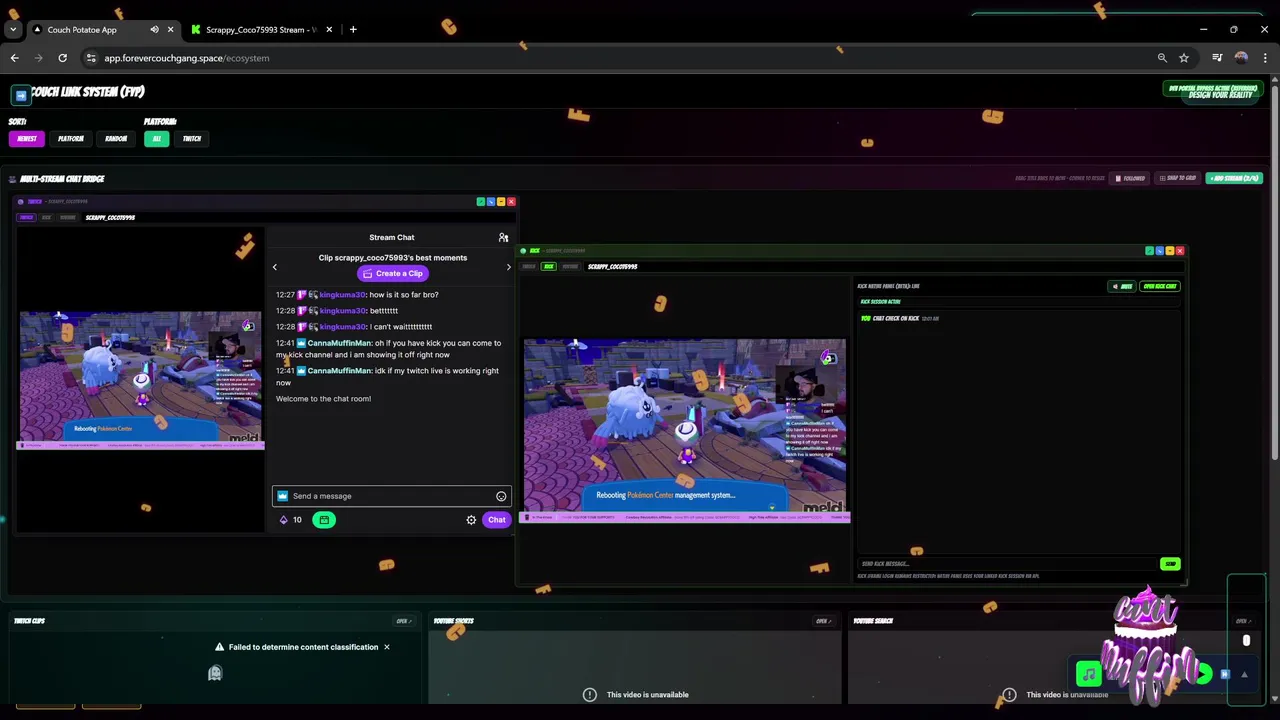Open the browser tab search dropdown

click(13, 30)
